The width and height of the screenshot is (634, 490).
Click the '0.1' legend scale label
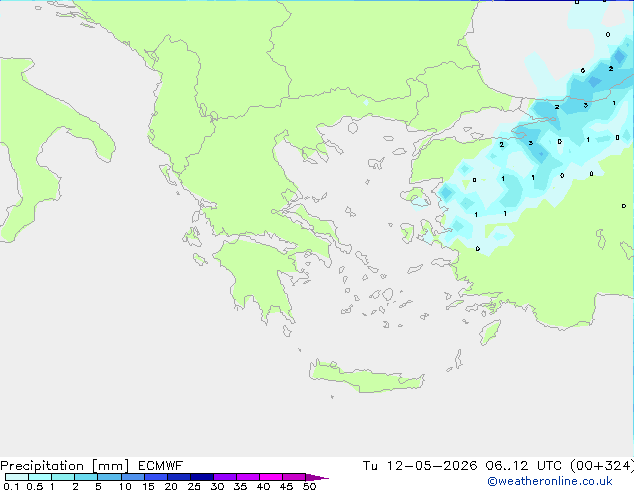(11, 486)
